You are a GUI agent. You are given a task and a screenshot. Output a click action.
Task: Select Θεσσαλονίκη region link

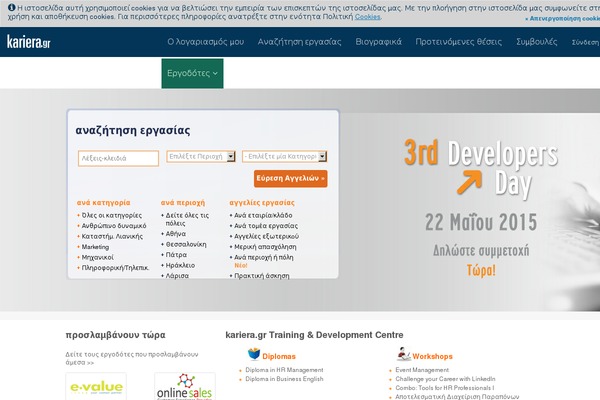186,244
